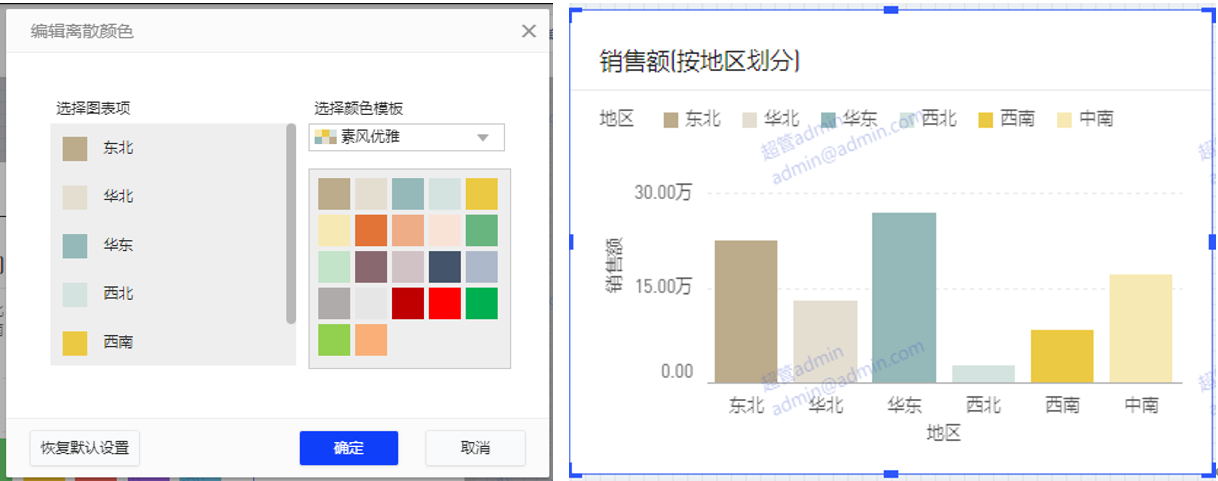1218x481 pixels.
Task: Pick the 西北 chart item
Action: 118,294
